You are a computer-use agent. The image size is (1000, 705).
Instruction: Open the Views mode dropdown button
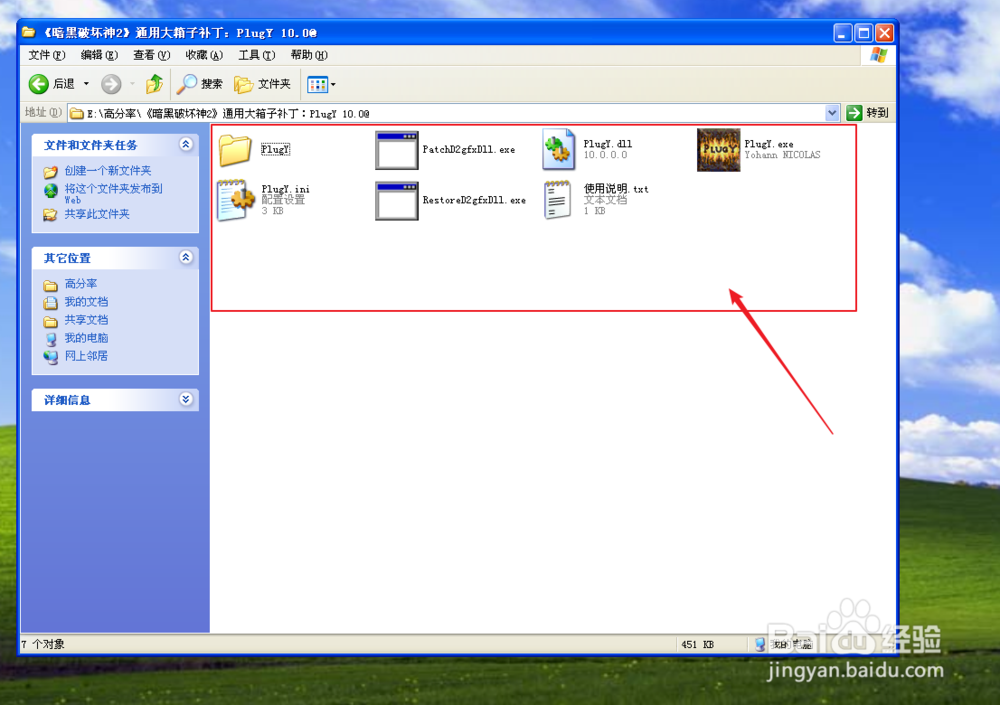click(x=321, y=84)
